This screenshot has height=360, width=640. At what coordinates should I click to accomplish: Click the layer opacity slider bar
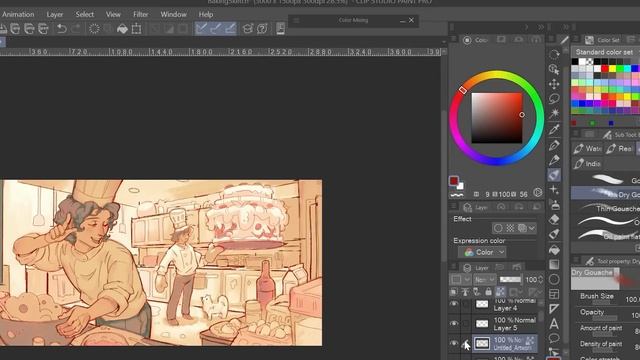click(511, 280)
